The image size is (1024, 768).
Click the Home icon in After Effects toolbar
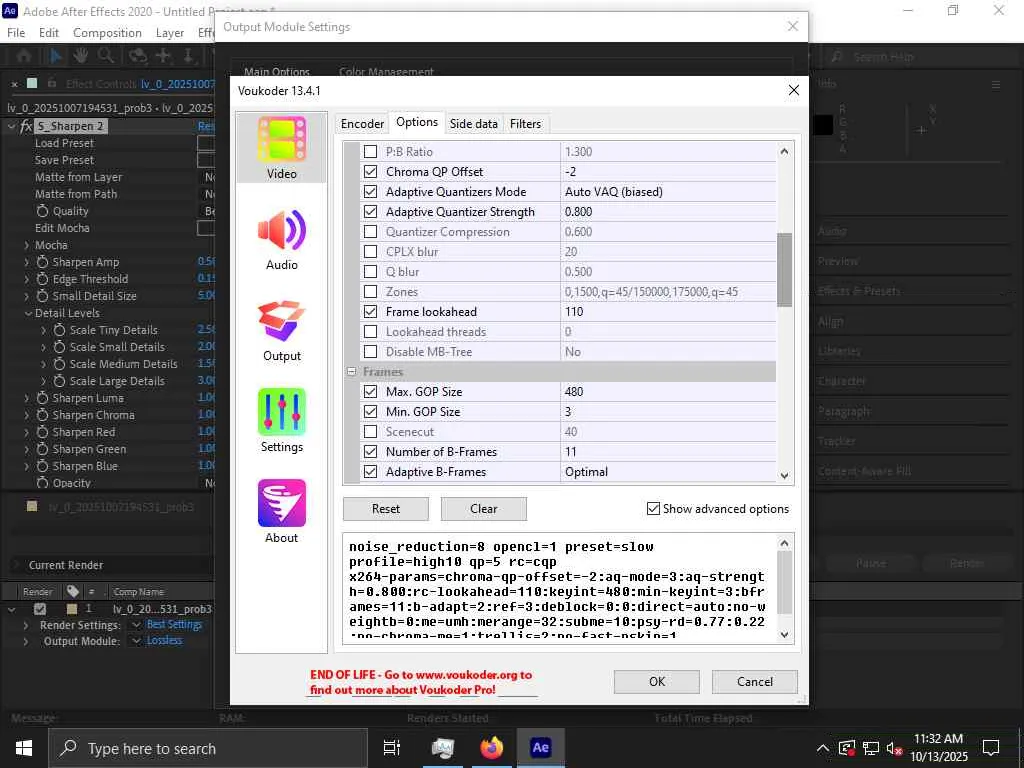coord(24,56)
